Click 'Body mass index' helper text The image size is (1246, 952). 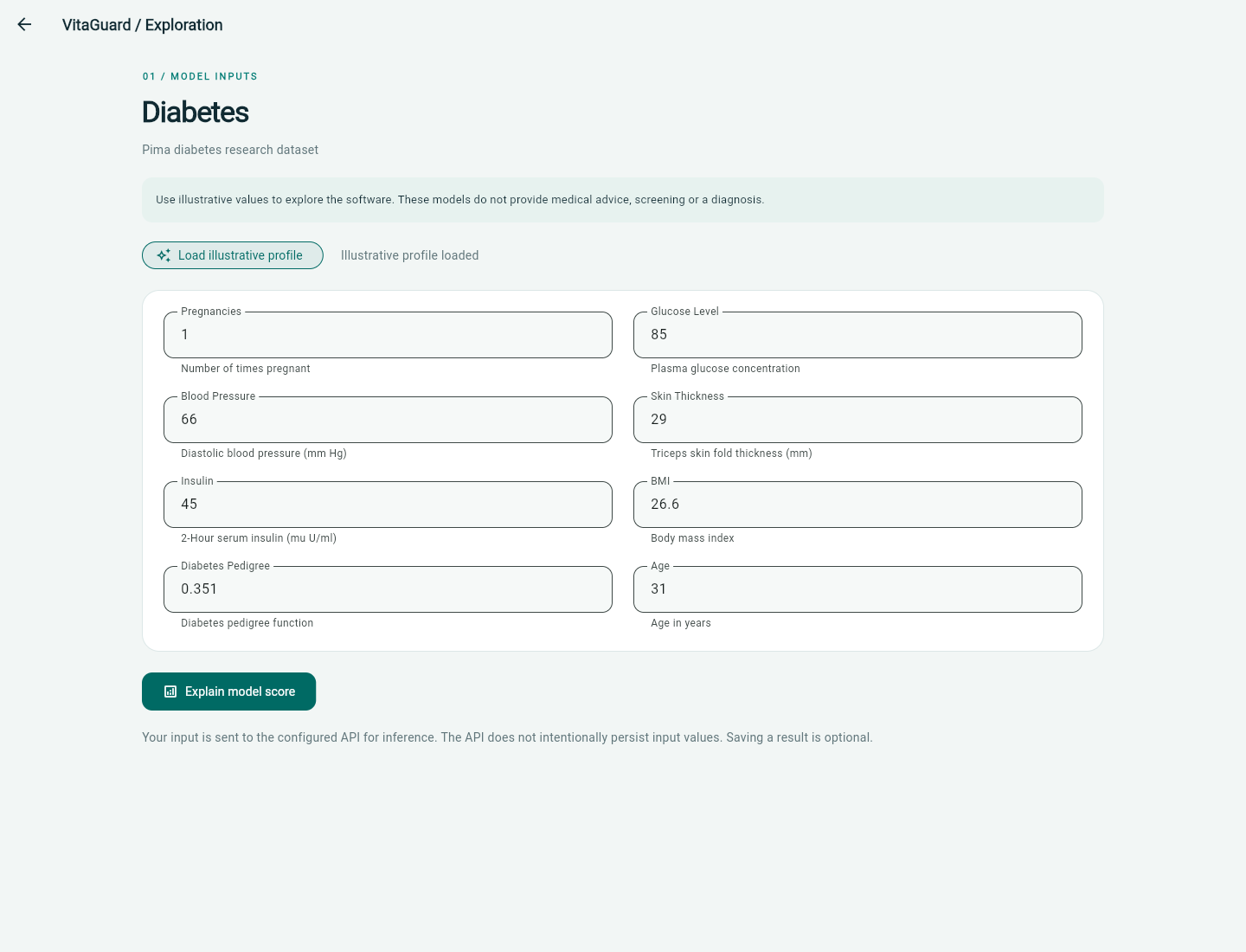point(692,538)
